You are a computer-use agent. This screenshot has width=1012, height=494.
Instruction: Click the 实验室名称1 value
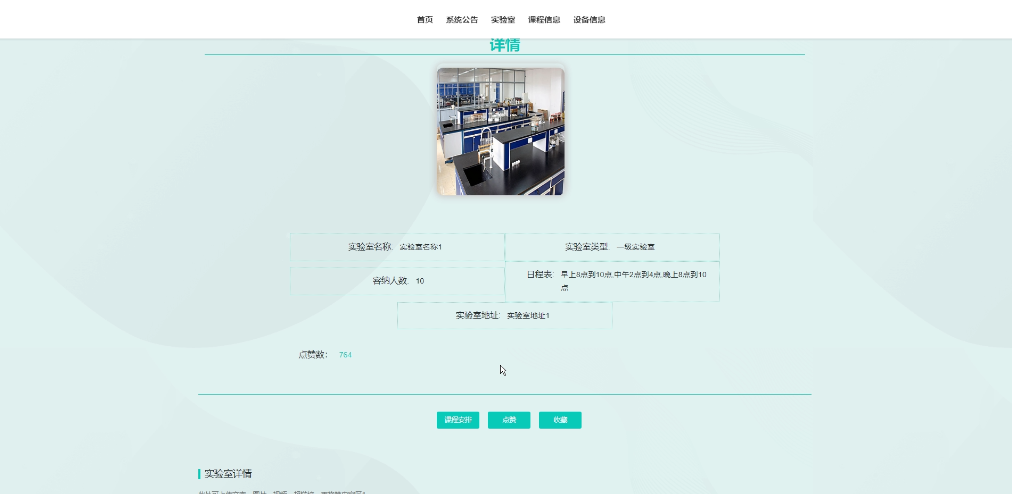[421, 247]
